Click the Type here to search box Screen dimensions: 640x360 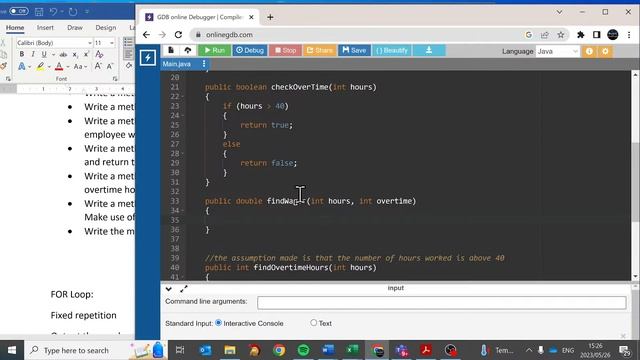(x=96, y=350)
